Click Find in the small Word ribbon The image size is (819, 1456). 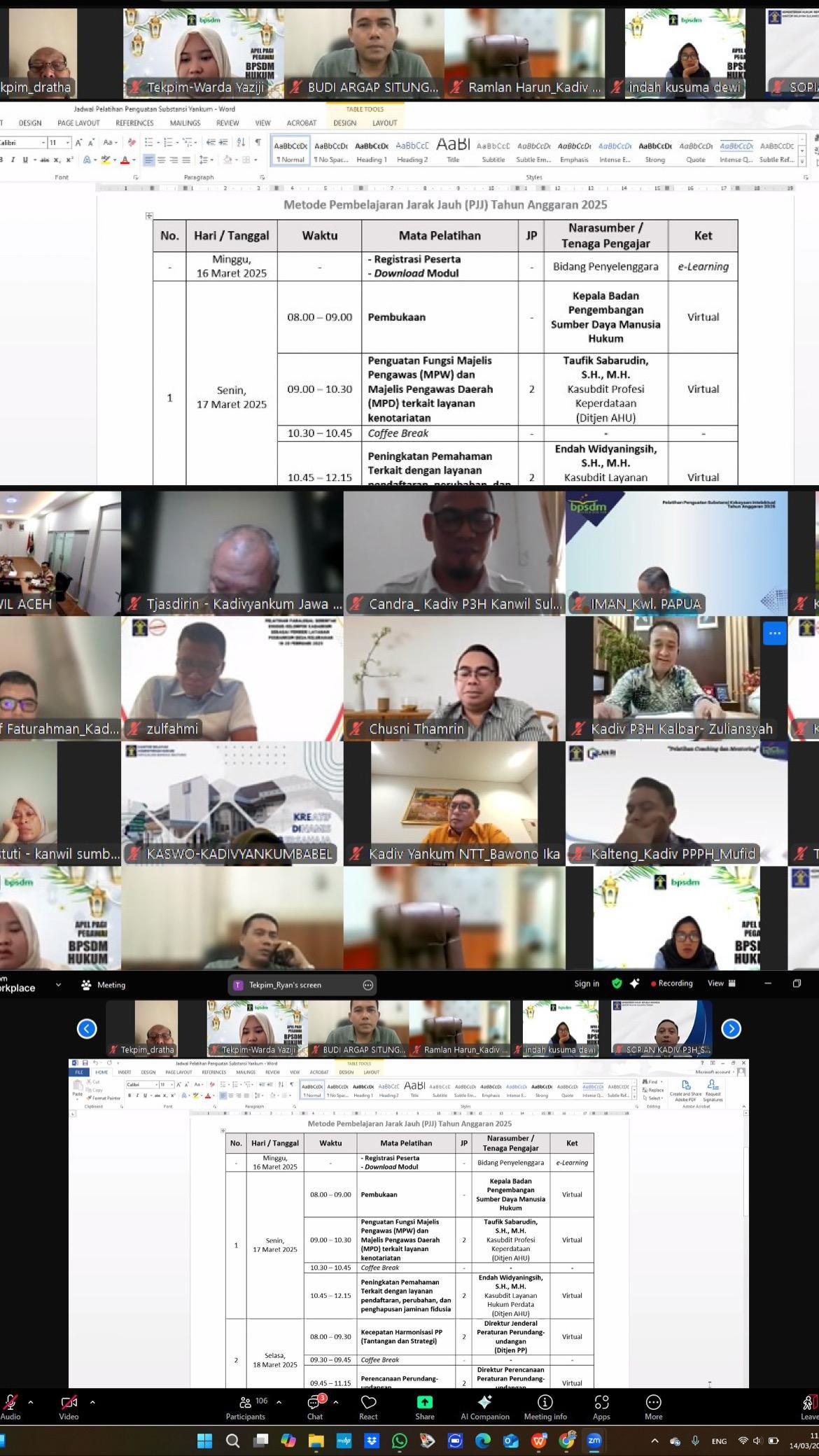[x=652, y=1082]
